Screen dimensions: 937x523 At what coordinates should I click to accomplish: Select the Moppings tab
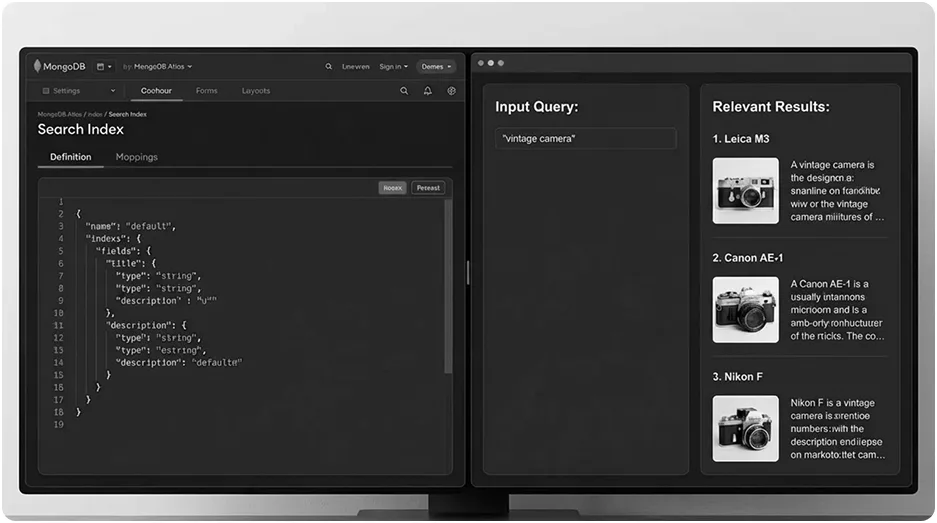[136, 157]
